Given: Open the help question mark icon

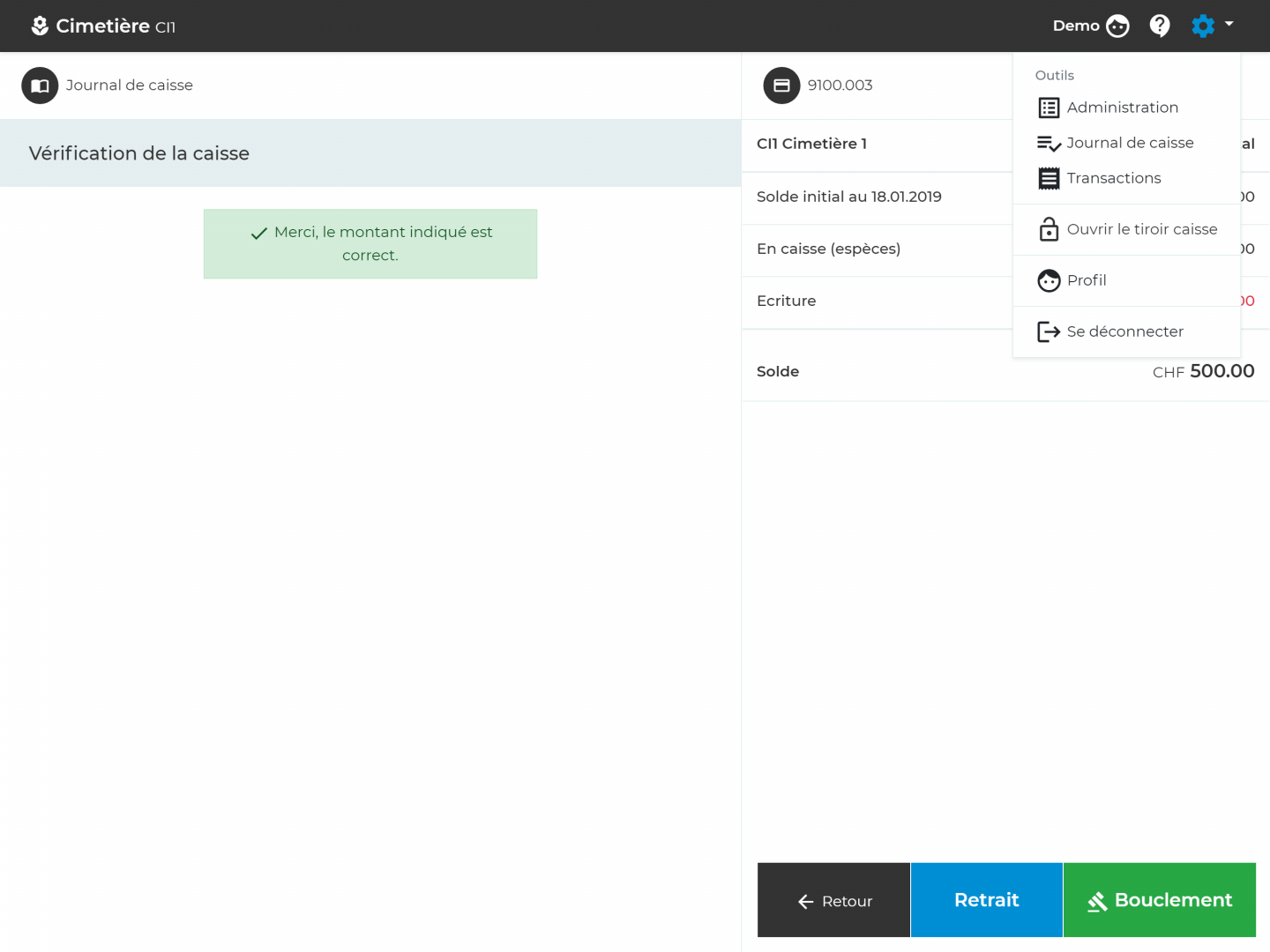Looking at the screenshot, I should coord(1160,26).
